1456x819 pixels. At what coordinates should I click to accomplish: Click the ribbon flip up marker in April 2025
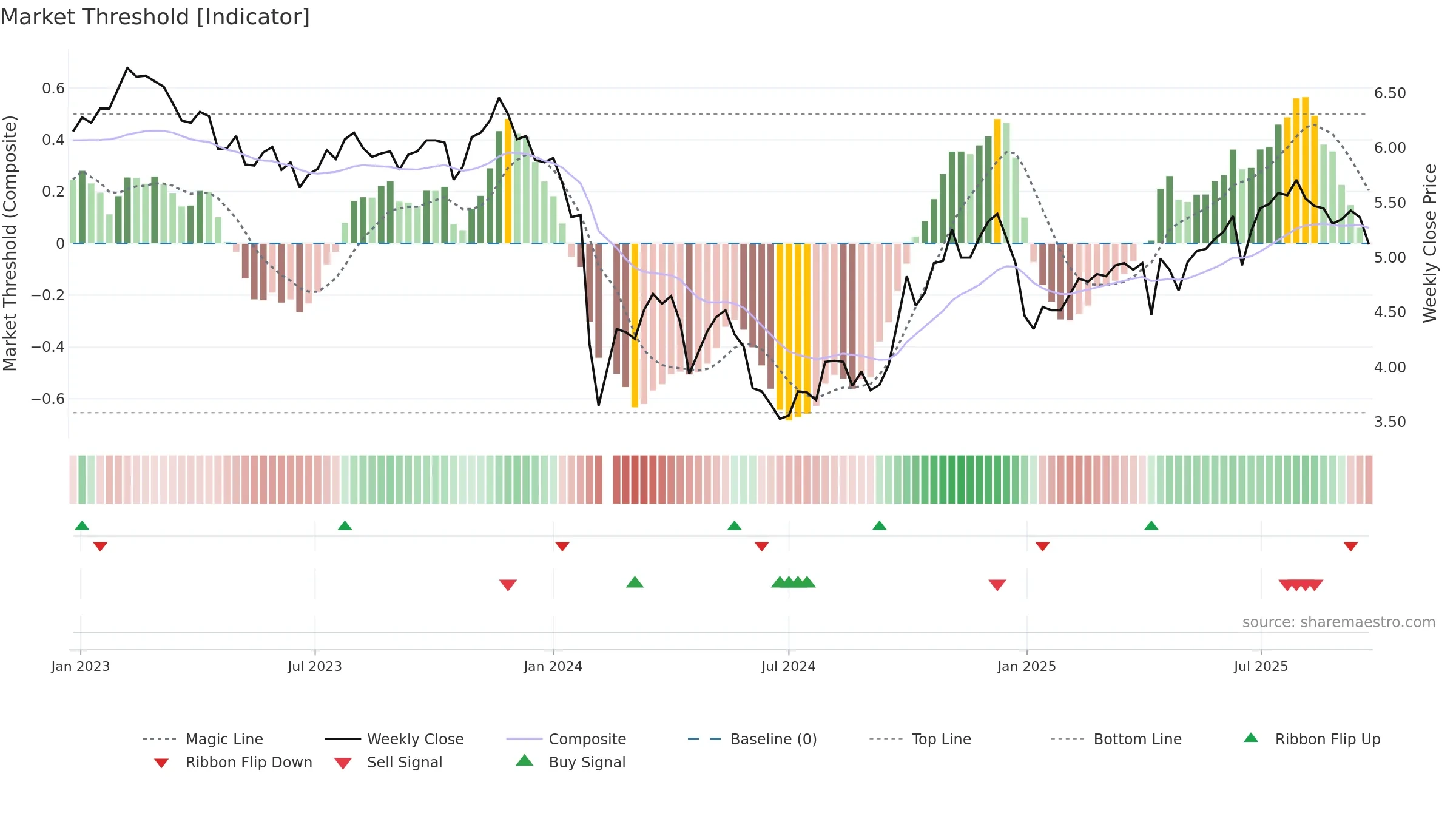[x=1151, y=525]
